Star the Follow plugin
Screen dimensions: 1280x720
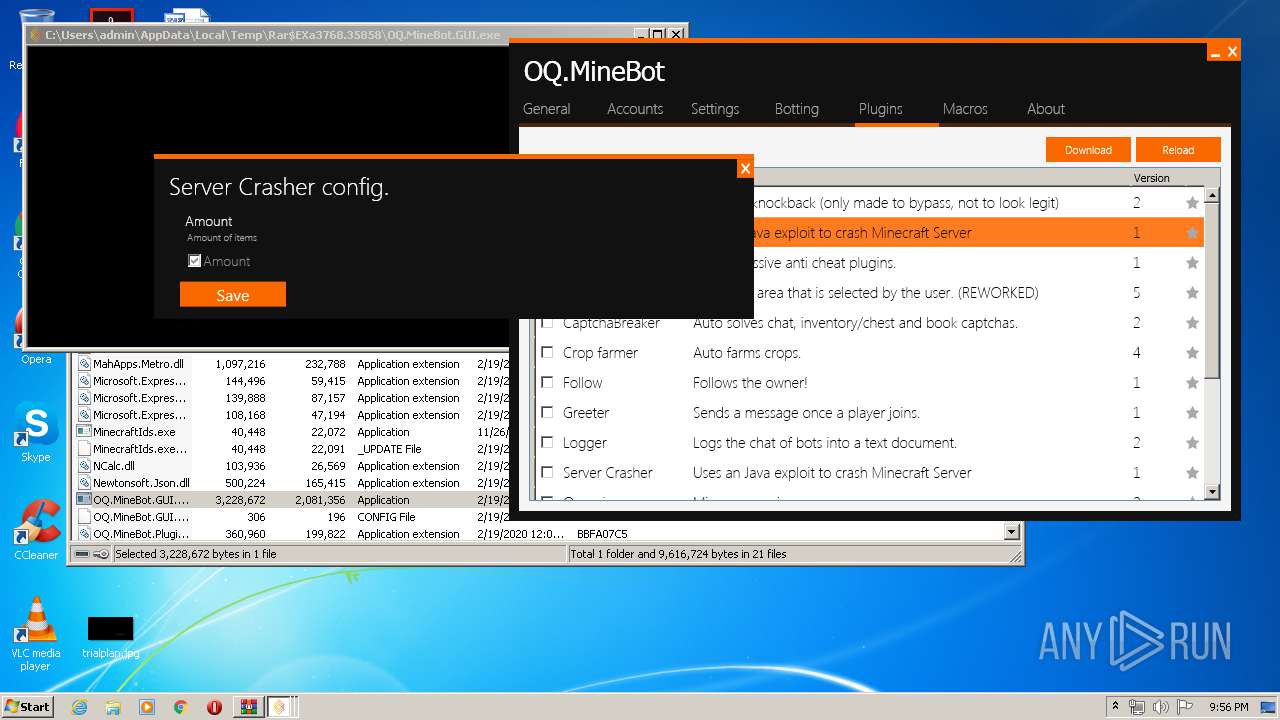(x=1192, y=383)
